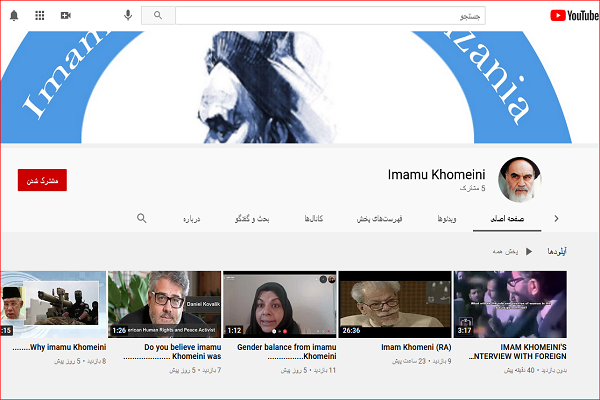This screenshot has width=600, height=400.
Task: Open the درباره (About) tab
Action: 192,218
